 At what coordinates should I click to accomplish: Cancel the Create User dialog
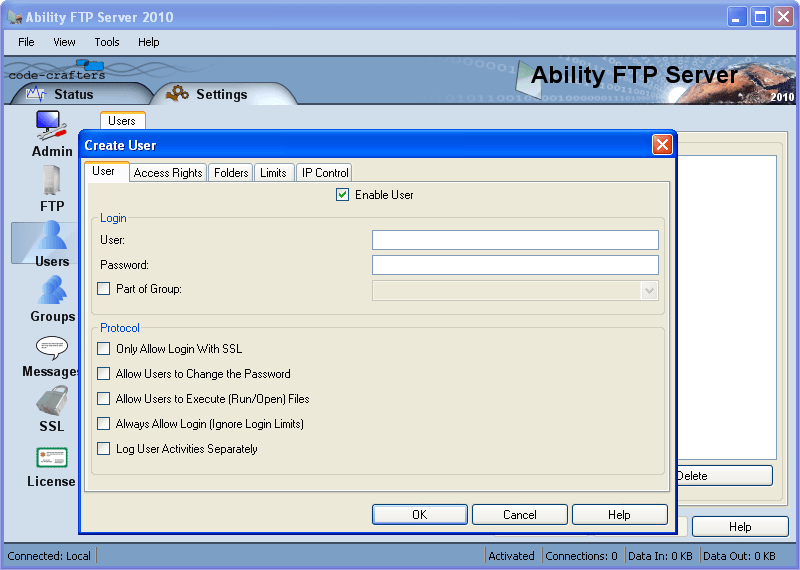point(519,514)
